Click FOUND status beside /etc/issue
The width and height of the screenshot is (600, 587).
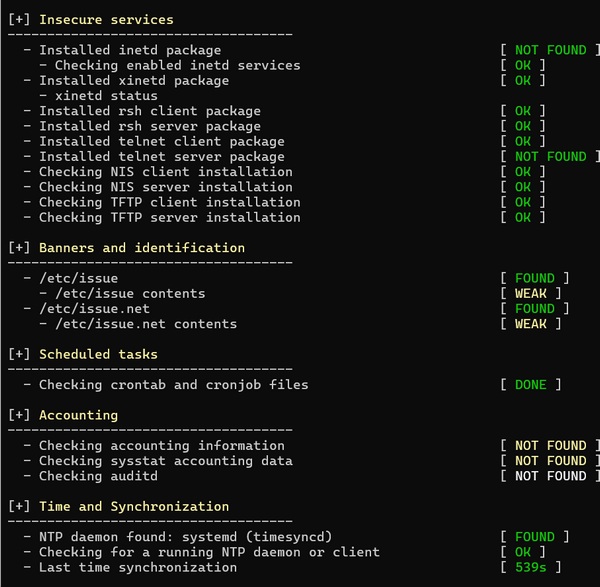pyautogui.click(x=534, y=278)
